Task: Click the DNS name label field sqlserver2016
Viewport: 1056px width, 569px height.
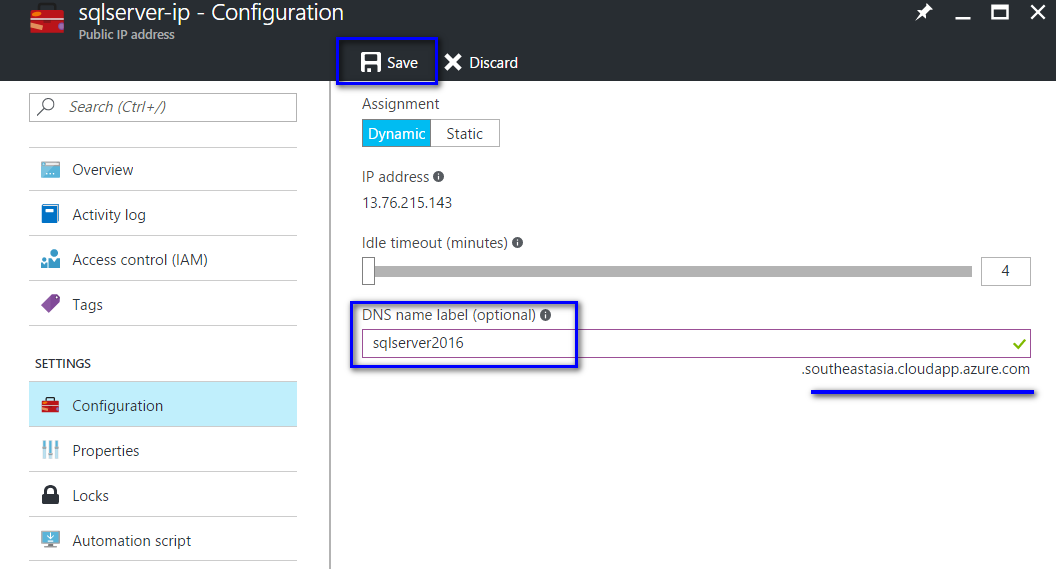Action: click(696, 343)
